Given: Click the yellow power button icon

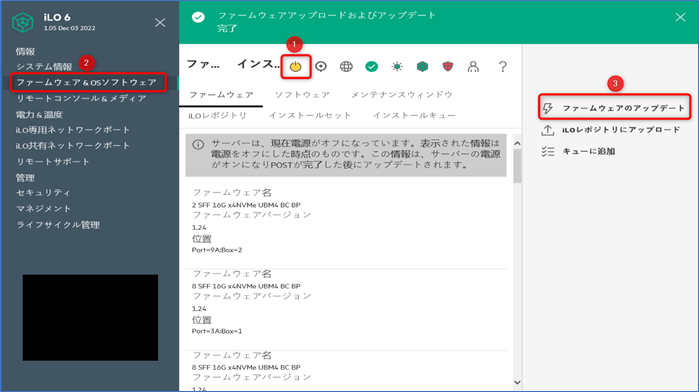Looking at the screenshot, I should [x=296, y=66].
